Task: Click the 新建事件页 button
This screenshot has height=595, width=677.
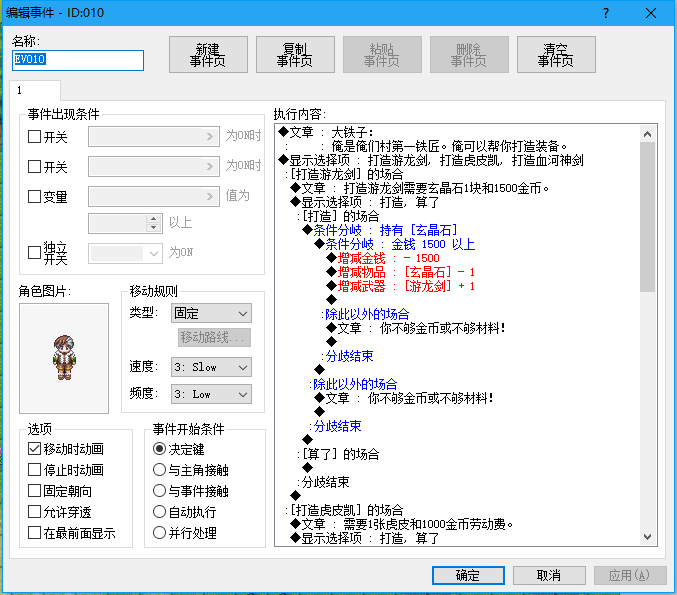Action: pos(208,54)
